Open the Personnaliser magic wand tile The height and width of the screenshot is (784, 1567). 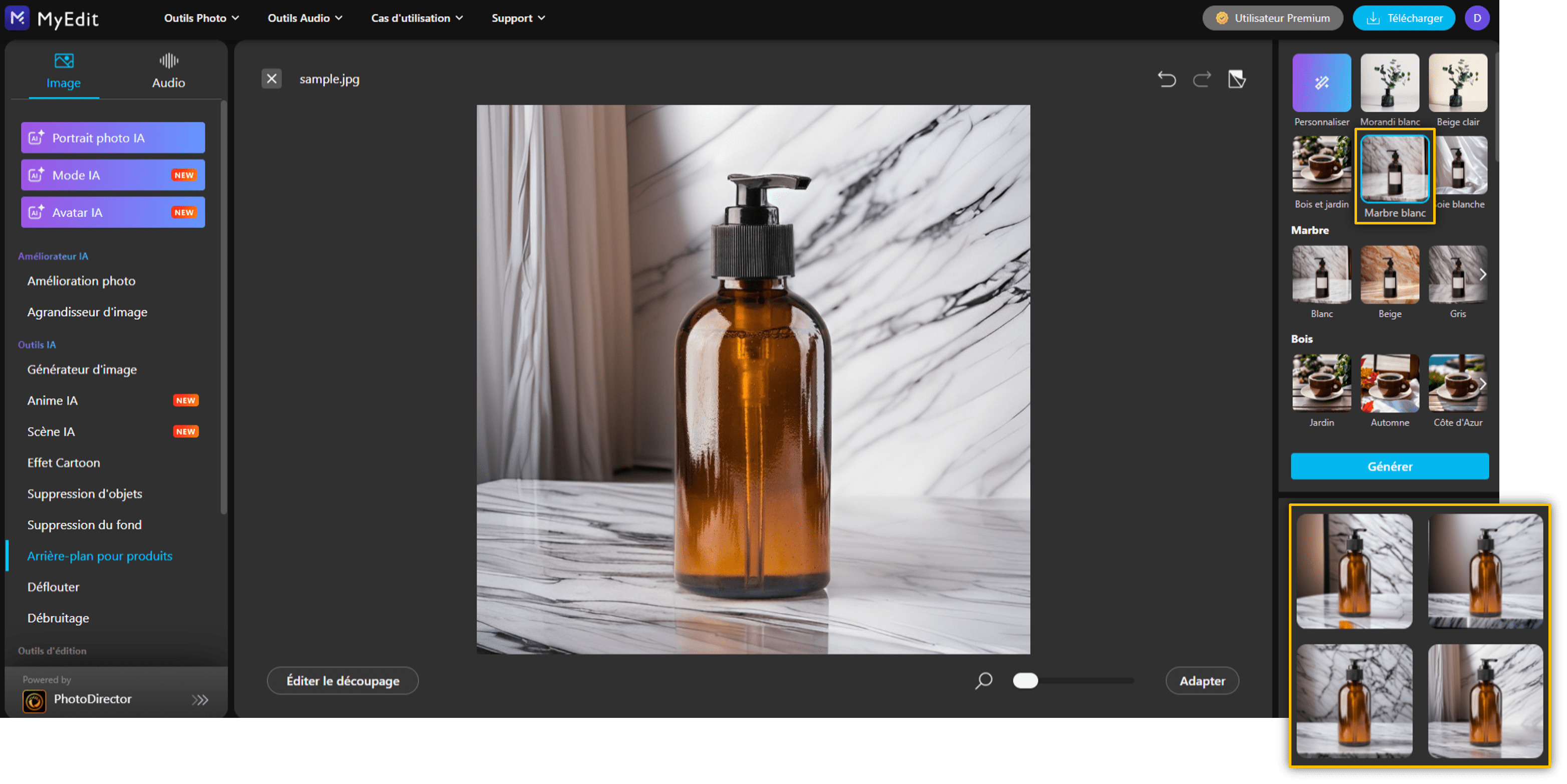click(1321, 83)
